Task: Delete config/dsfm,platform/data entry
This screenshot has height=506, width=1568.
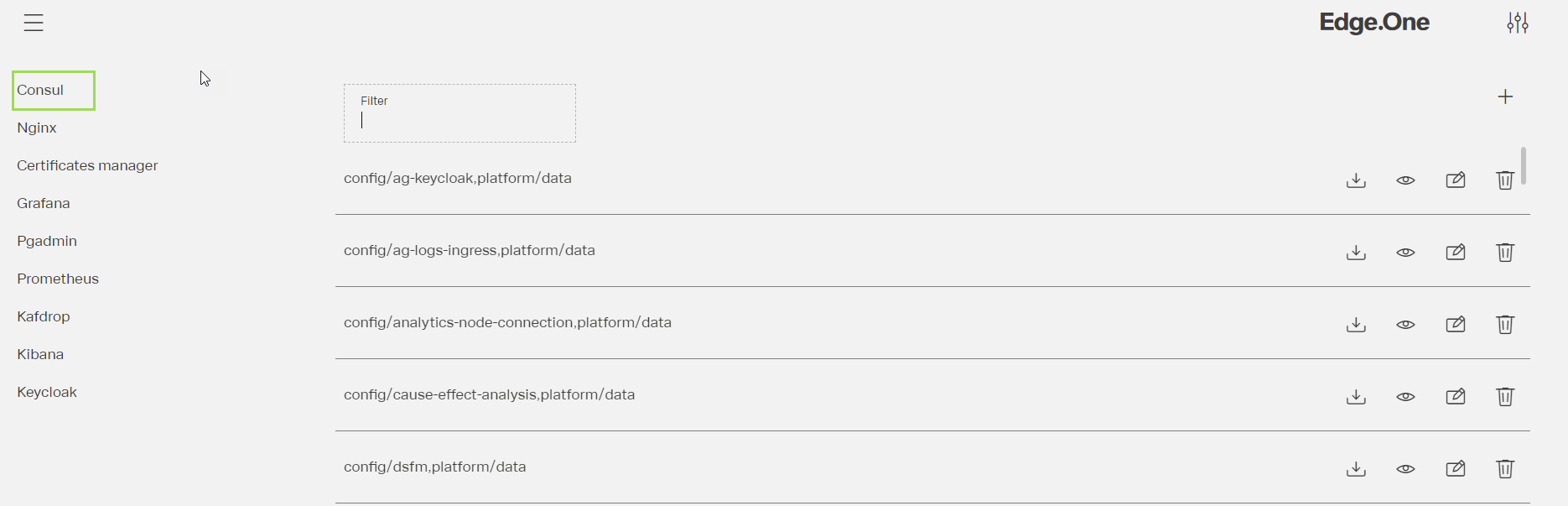Action: (1505, 469)
